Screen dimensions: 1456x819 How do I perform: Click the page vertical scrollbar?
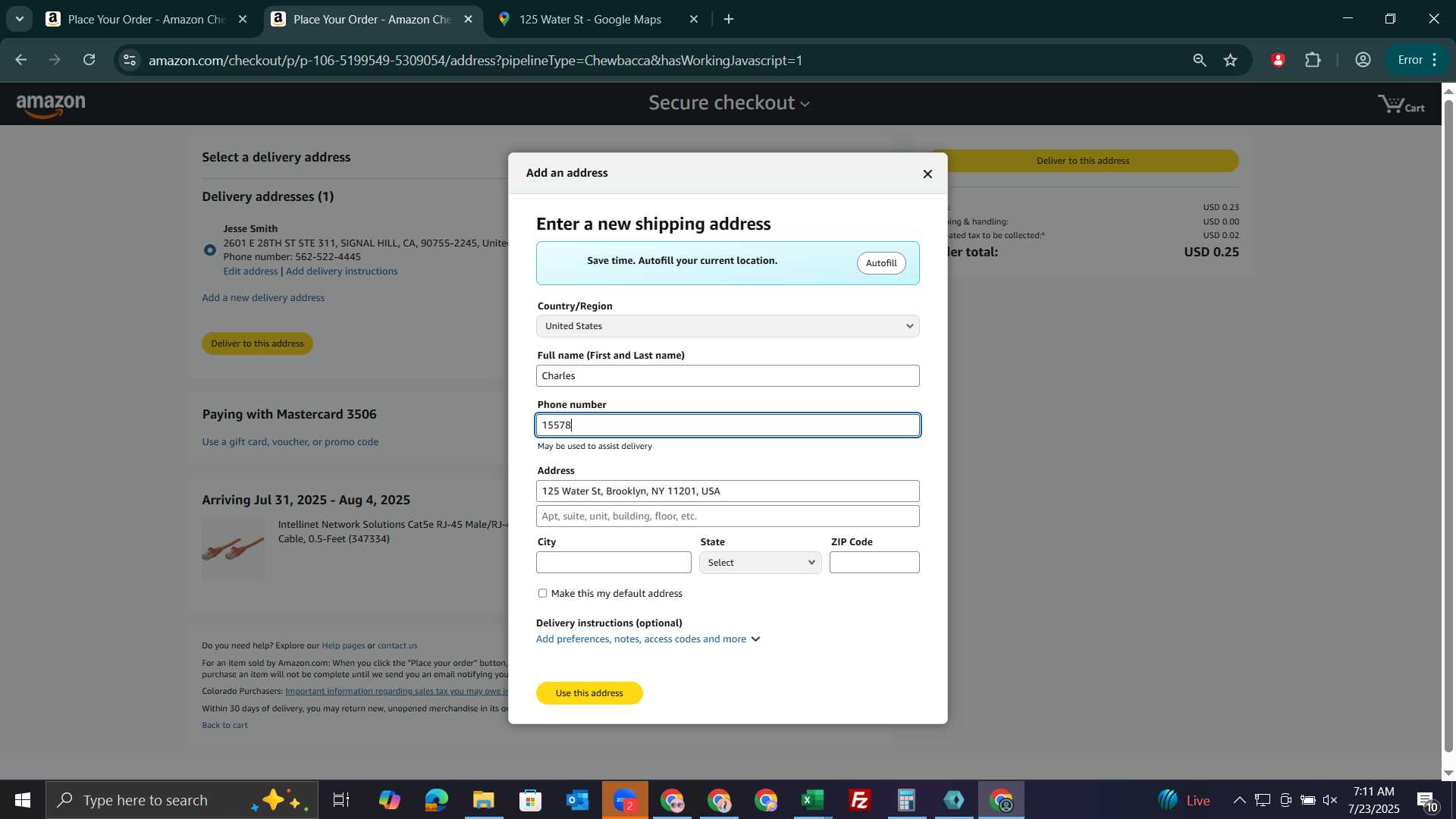(x=1448, y=425)
